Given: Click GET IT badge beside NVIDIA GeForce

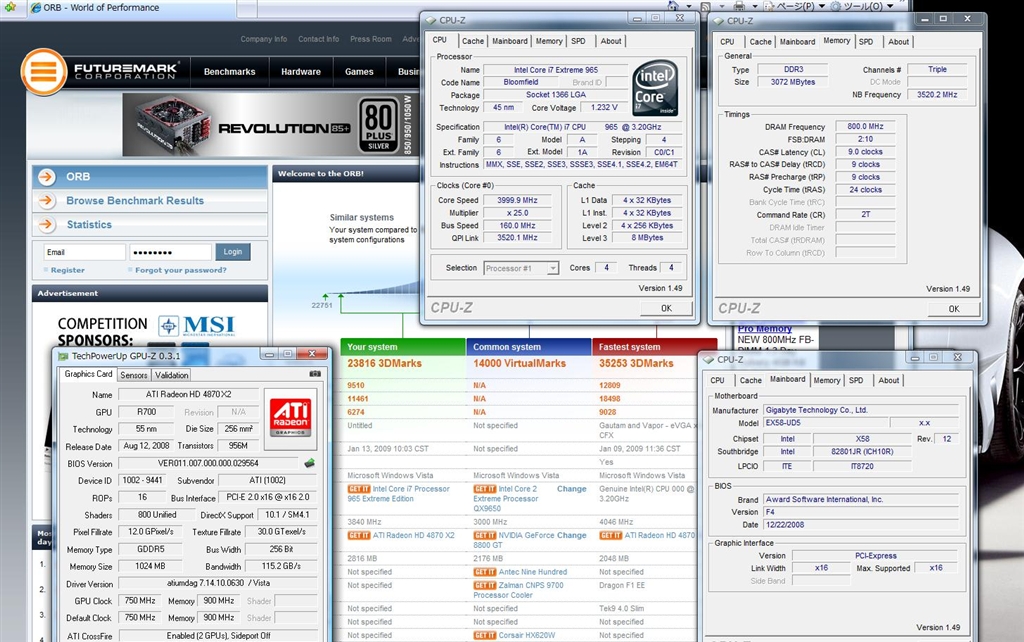Looking at the screenshot, I should click(x=485, y=535).
